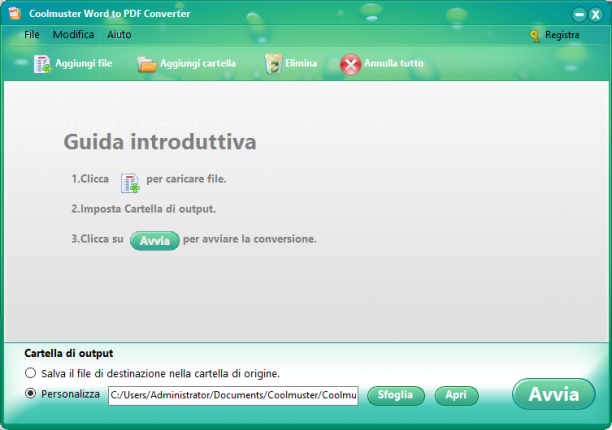Click the Apri button
This screenshot has height=430, width=612.
click(456, 396)
